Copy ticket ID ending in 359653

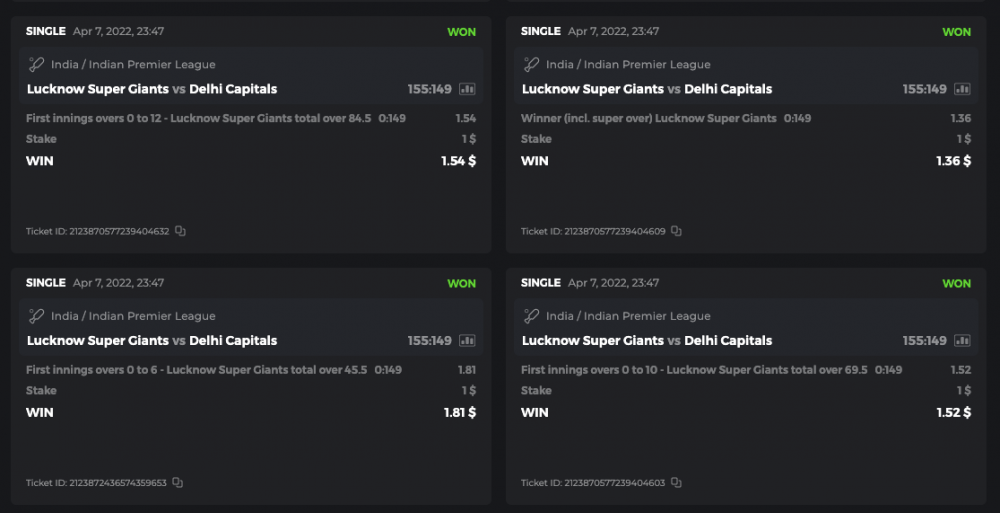pyautogui.click(x=177, y=483)
